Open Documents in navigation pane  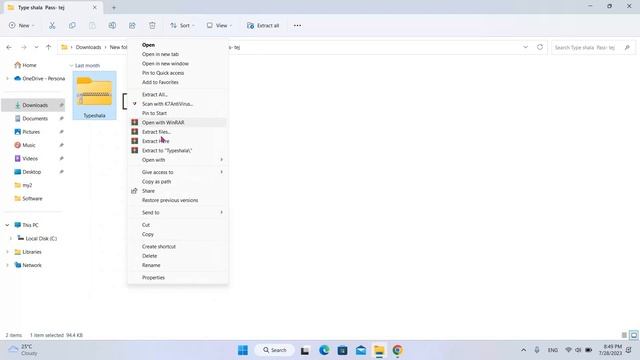pyautogui.click(x=34, y=118)
